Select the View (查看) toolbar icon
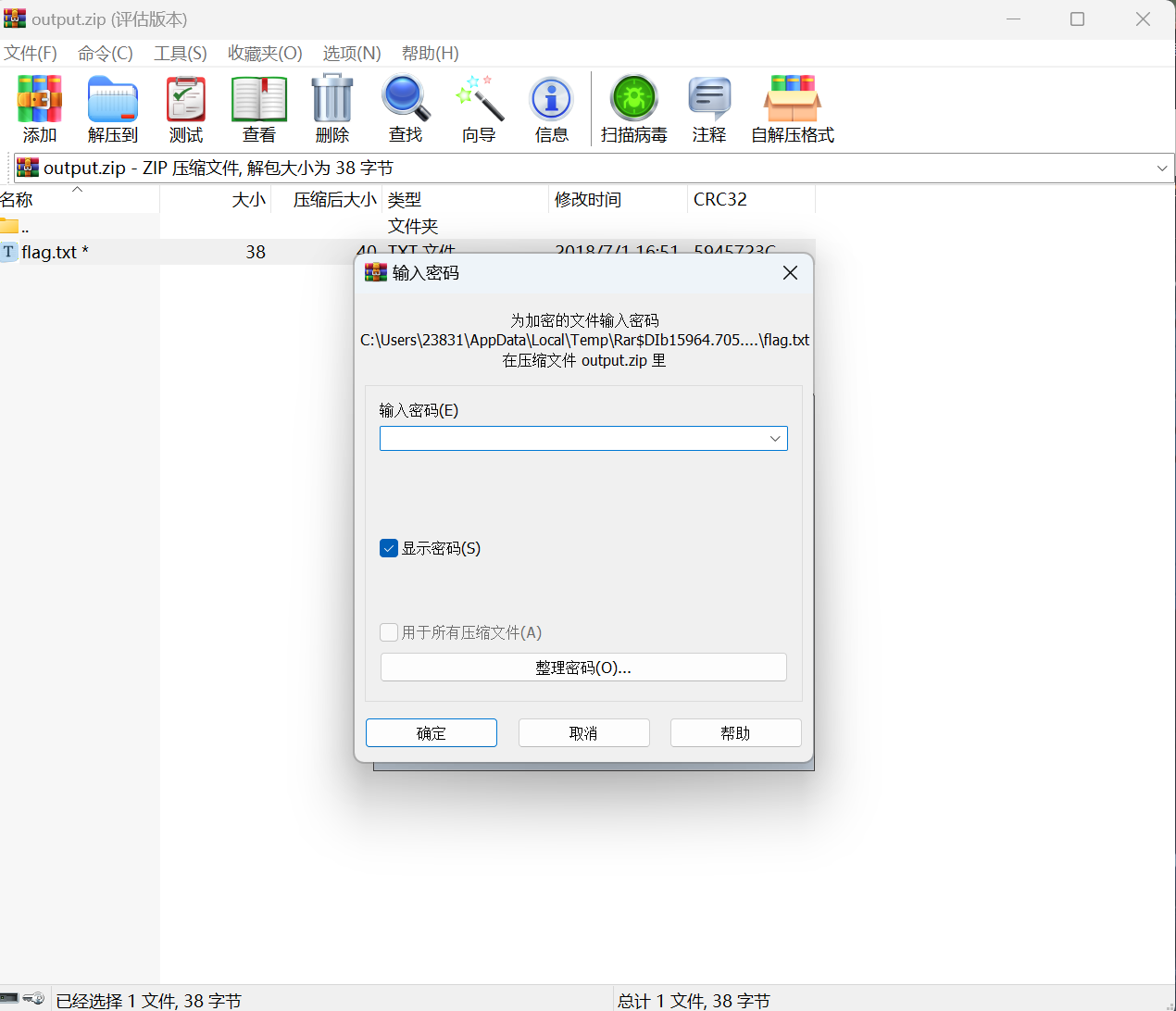 (259, 99)
